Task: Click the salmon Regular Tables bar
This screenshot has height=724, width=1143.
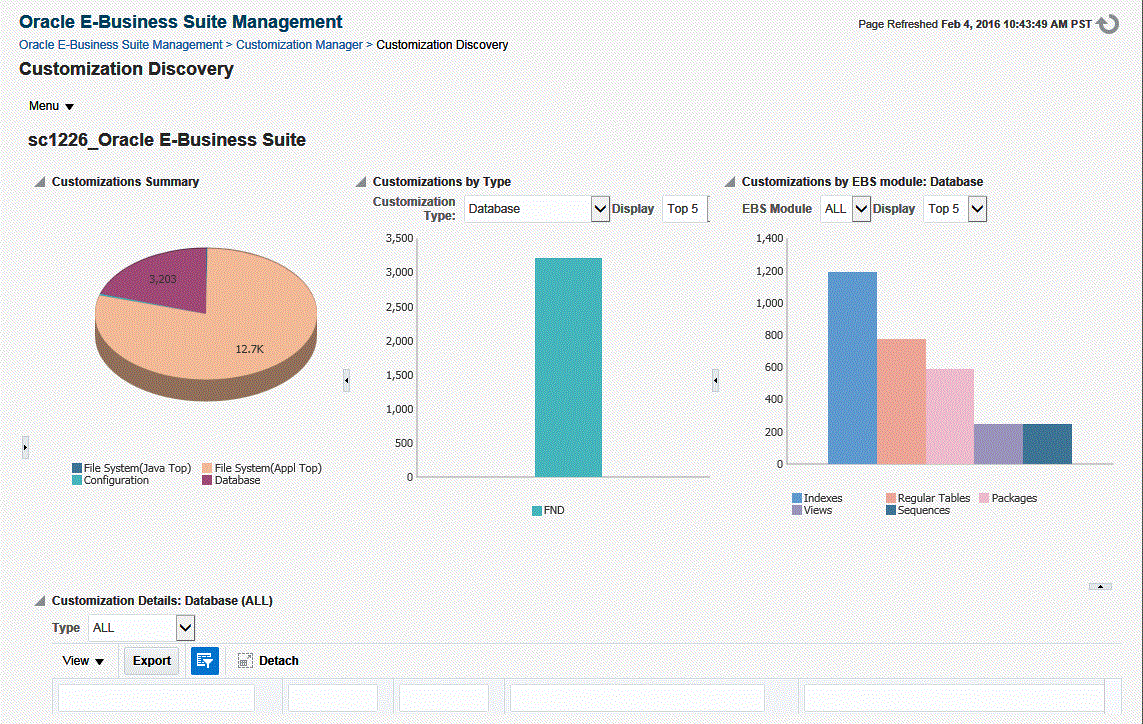Action: point(901,401)
